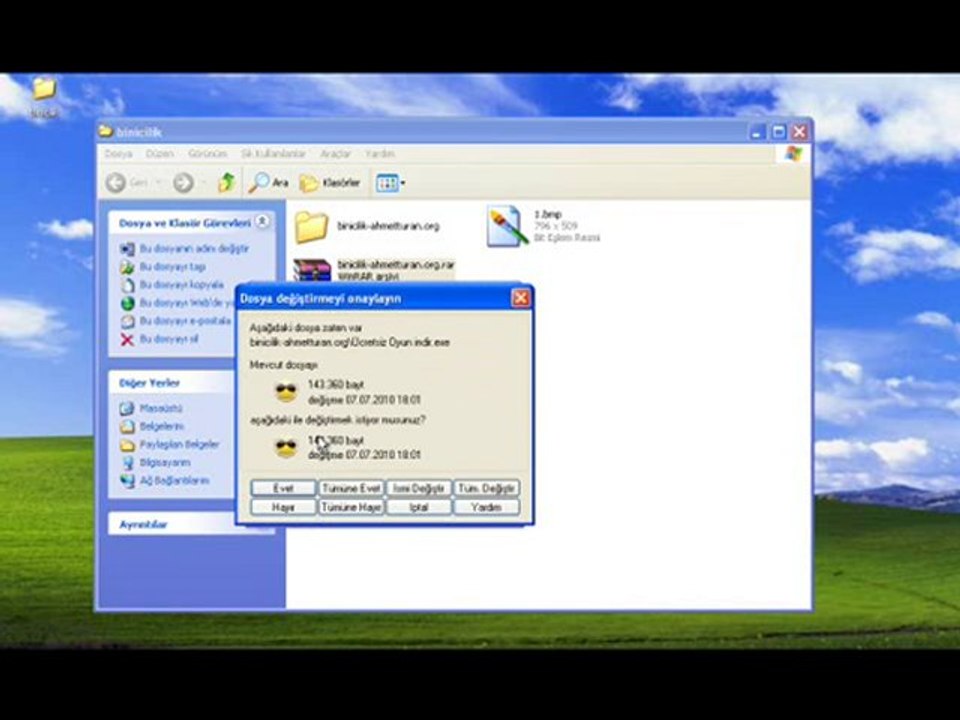Click the binicilik window title bar icon
The height and width of the screenshot is (720, 960).
point(106,132)
